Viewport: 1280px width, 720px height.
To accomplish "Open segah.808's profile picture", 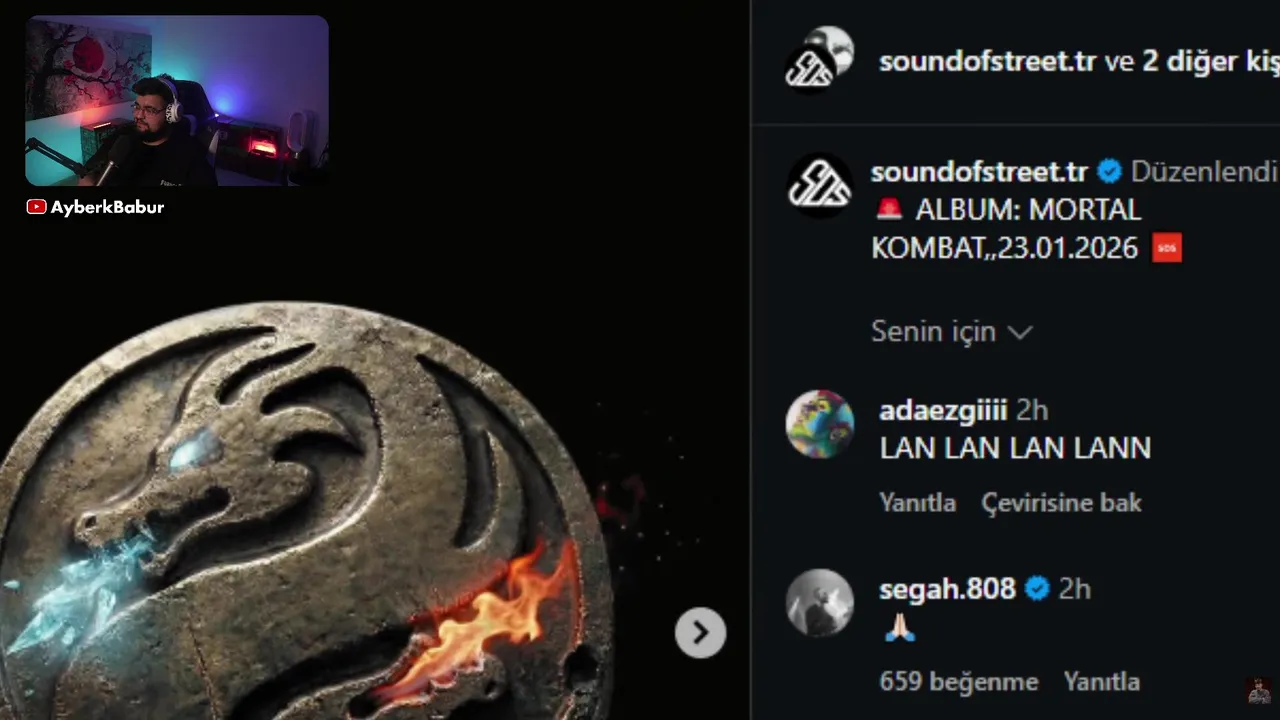I will coord(820,603).
